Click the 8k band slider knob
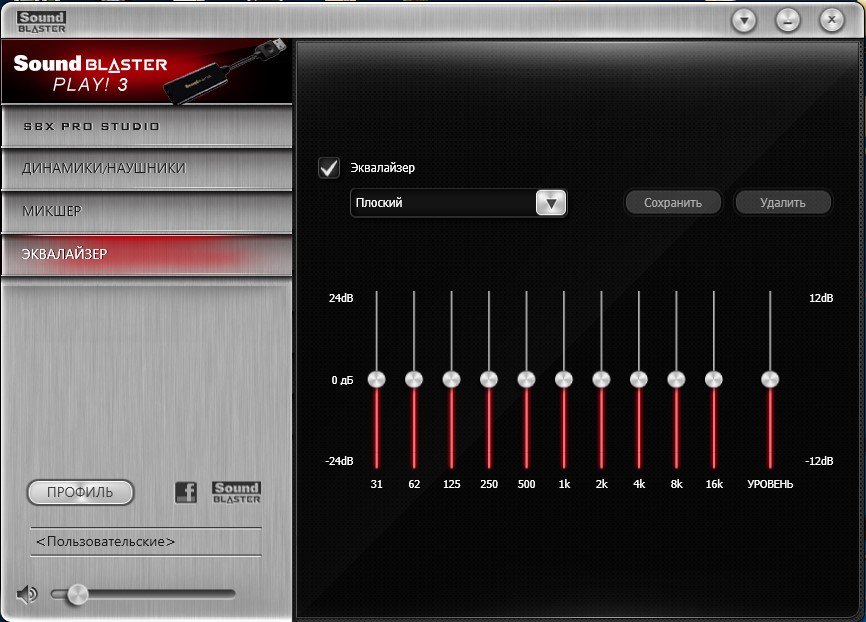This screenshot has width=866, height=622. pyautogui.click(x=677, y=379)
